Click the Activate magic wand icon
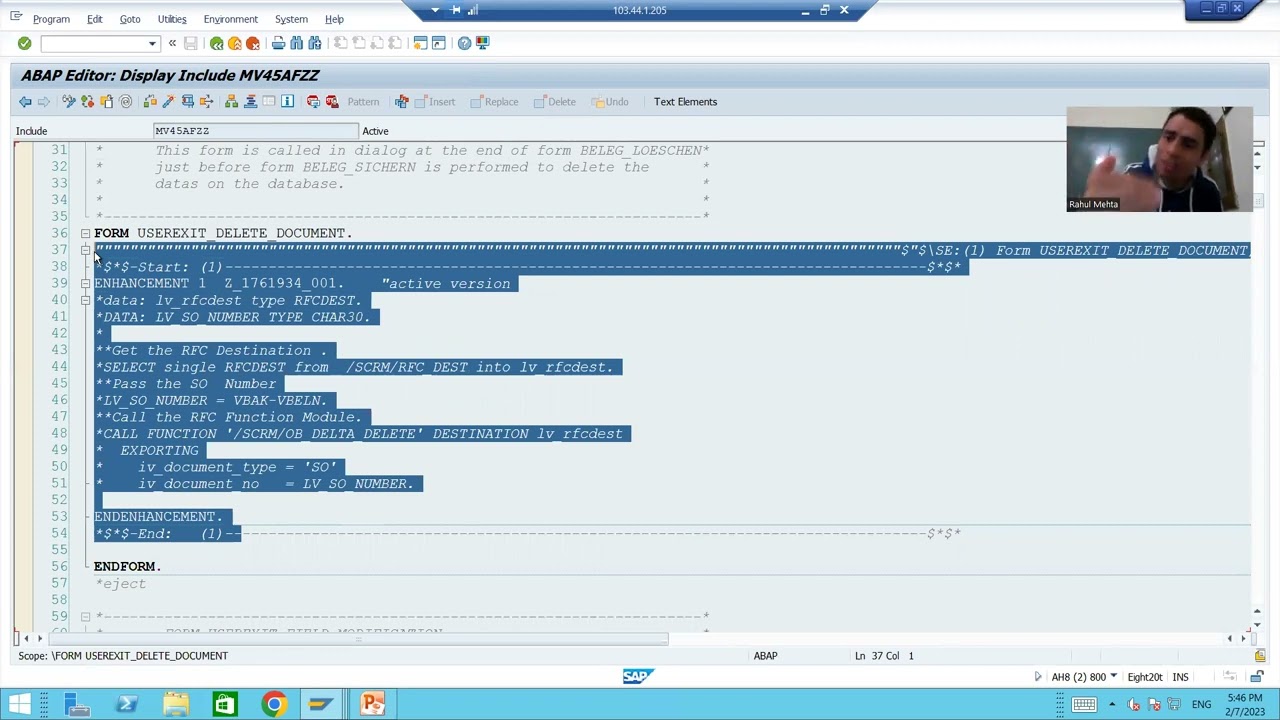 168,102
